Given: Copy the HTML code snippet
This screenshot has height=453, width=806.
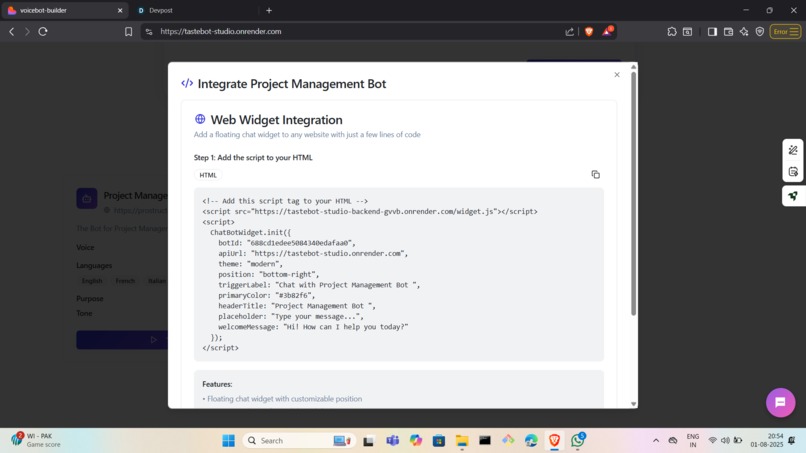Looking at the screenshot, I should coord(595,175).
